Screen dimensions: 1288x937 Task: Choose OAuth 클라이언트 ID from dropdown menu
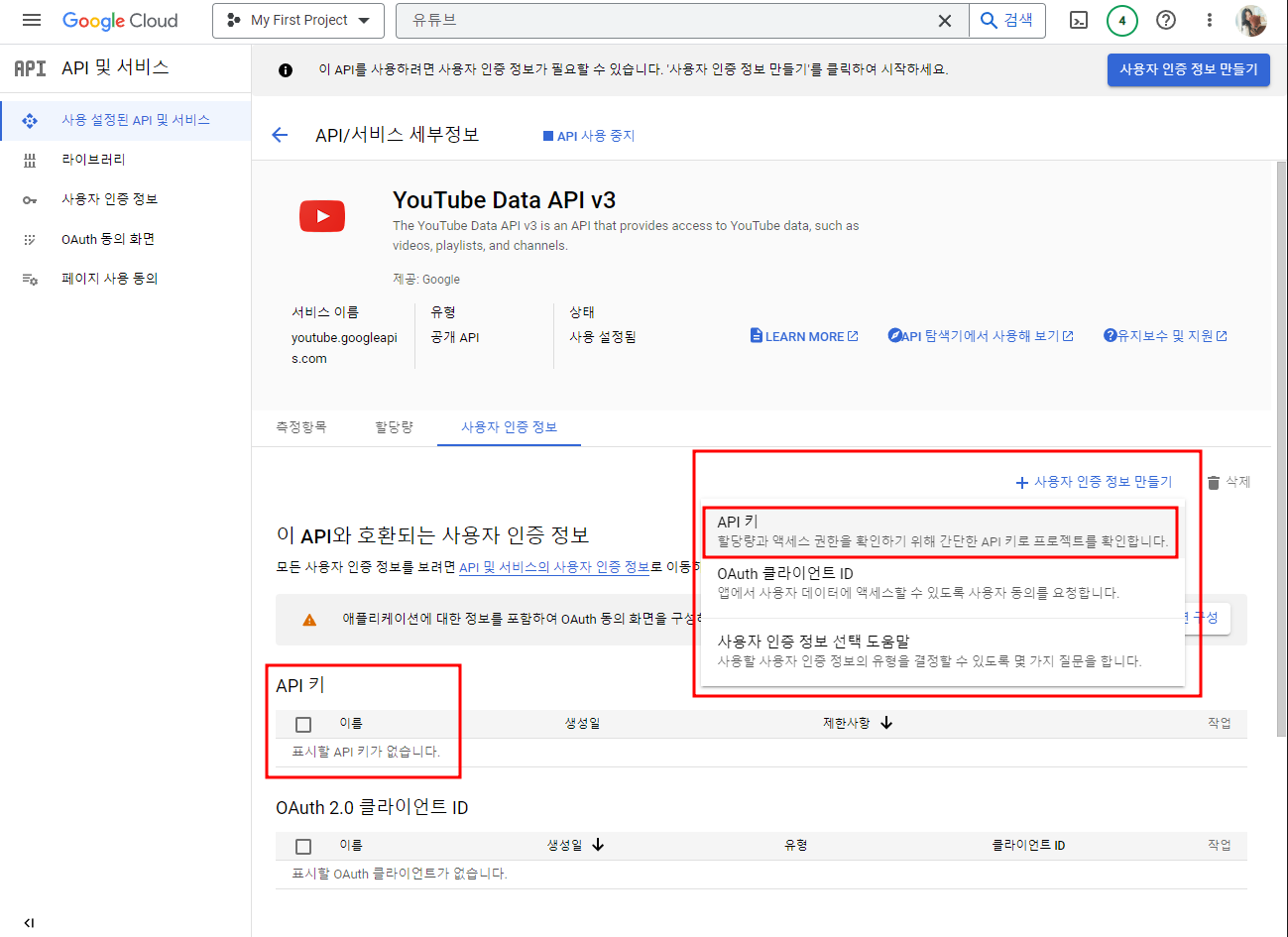click(x=942, y=583)
